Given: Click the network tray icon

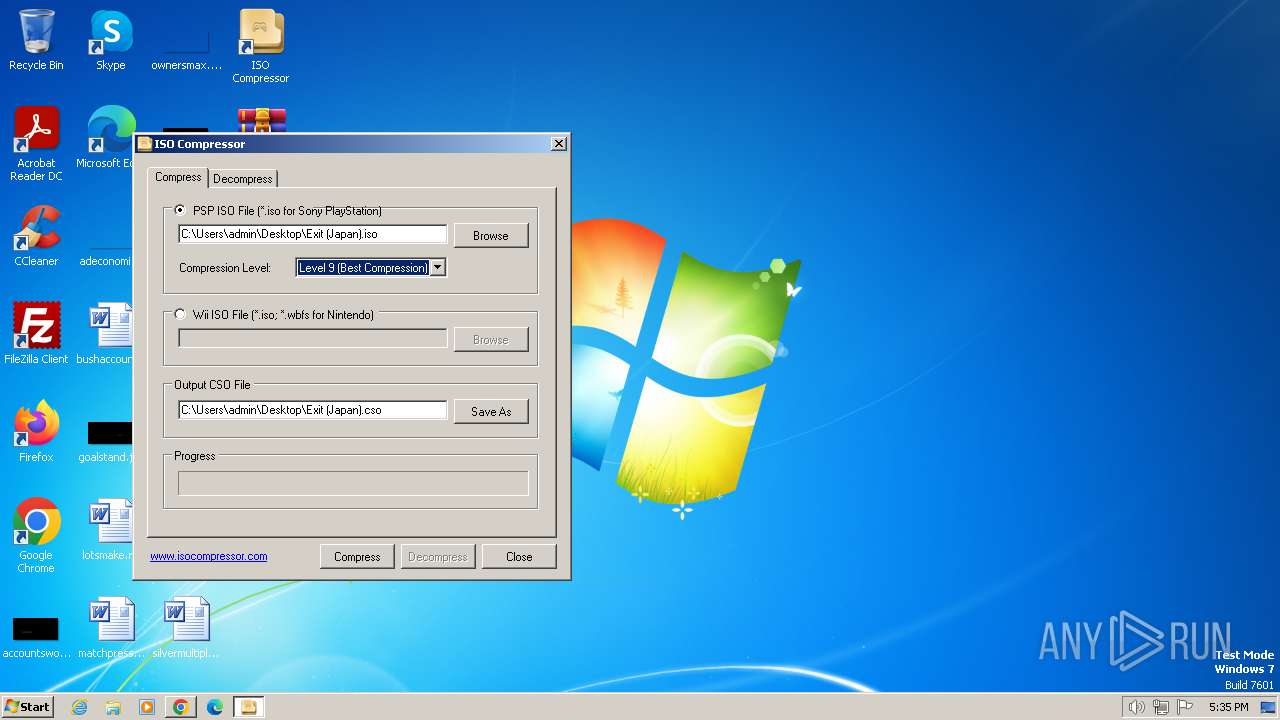Looking at the screenshot, I should click(x=1161, y=707).
